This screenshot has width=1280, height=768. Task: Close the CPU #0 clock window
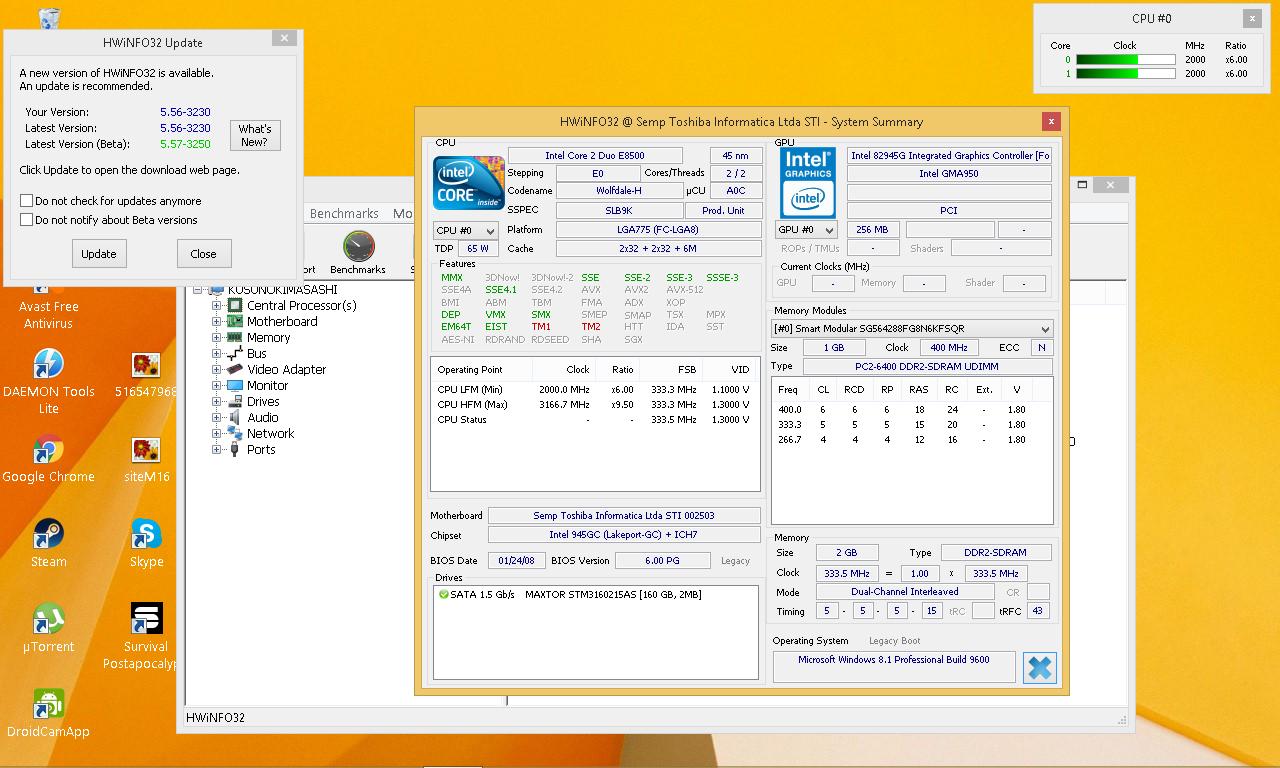1252,18
